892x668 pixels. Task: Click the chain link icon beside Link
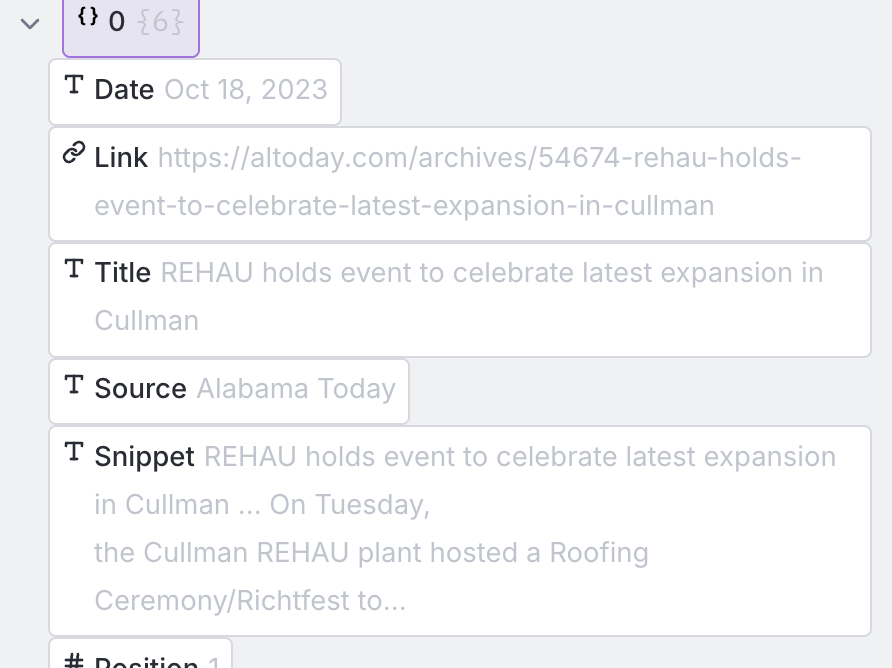[x=74, y=154]
